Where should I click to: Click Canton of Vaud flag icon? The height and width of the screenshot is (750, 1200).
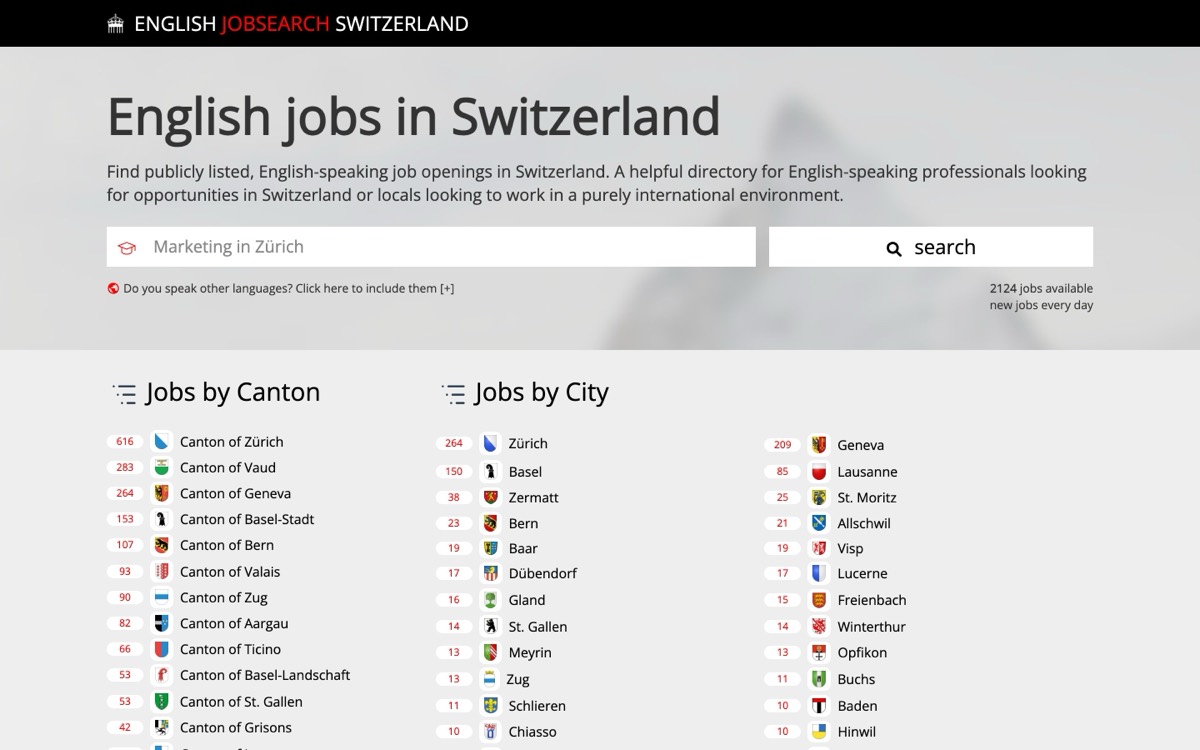click(x=161, y=467)
